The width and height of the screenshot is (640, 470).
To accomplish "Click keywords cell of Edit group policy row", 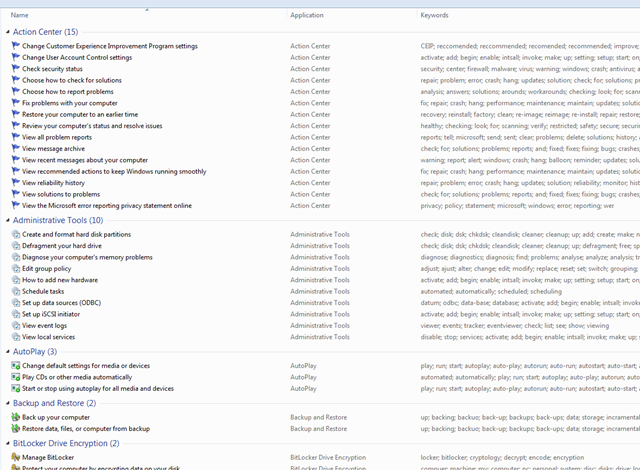I will [530, 268].
